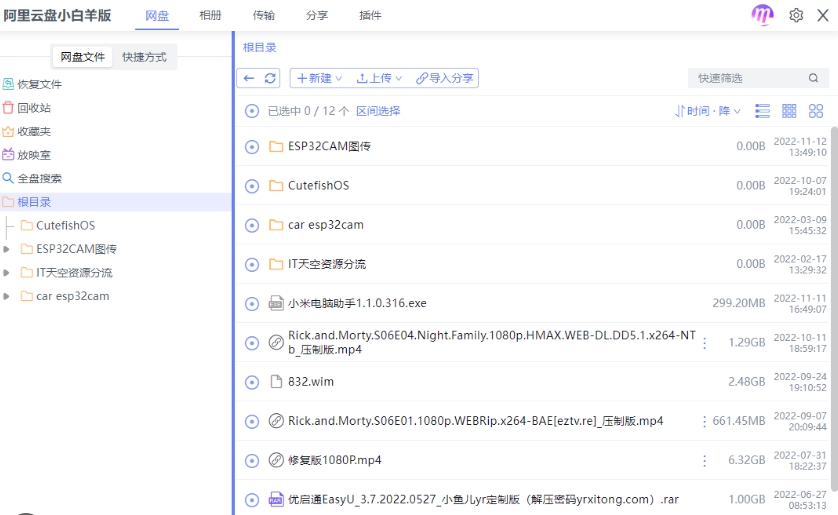This screenshot has width=838, height=515.
Task: Click 299.20MB size of 小米电脑助手 file
Action: pyautogui.click(x=739, y=303)
